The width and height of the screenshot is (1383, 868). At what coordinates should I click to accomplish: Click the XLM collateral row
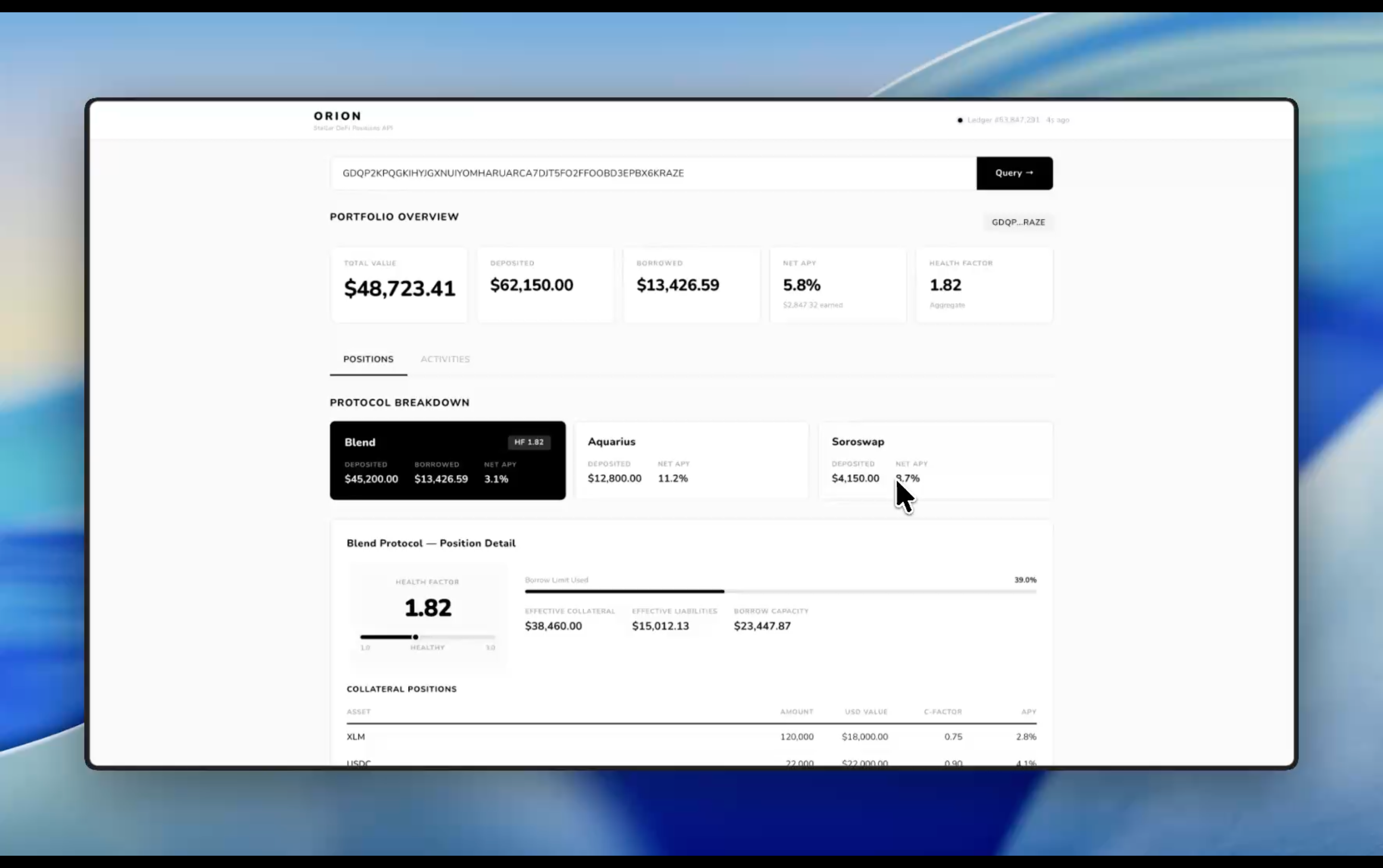[x=691, y=737]
